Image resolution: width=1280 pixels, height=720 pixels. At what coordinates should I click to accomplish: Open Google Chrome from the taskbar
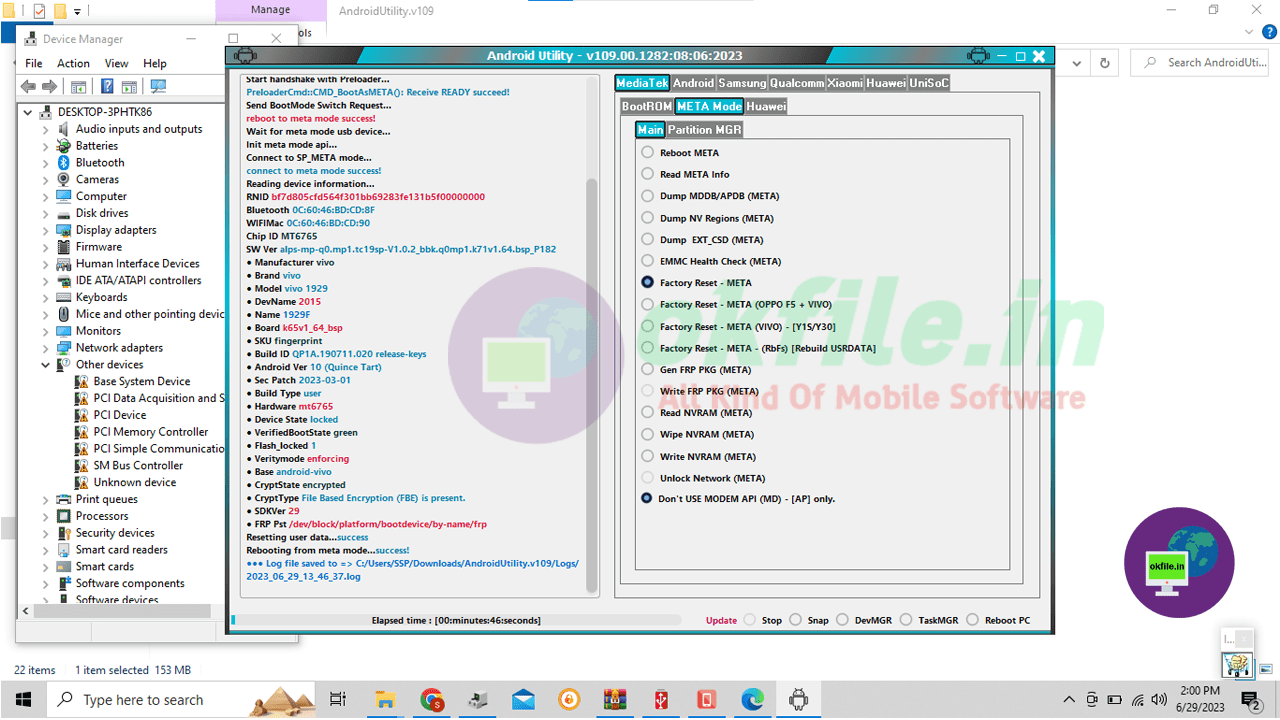coord(432,699)
